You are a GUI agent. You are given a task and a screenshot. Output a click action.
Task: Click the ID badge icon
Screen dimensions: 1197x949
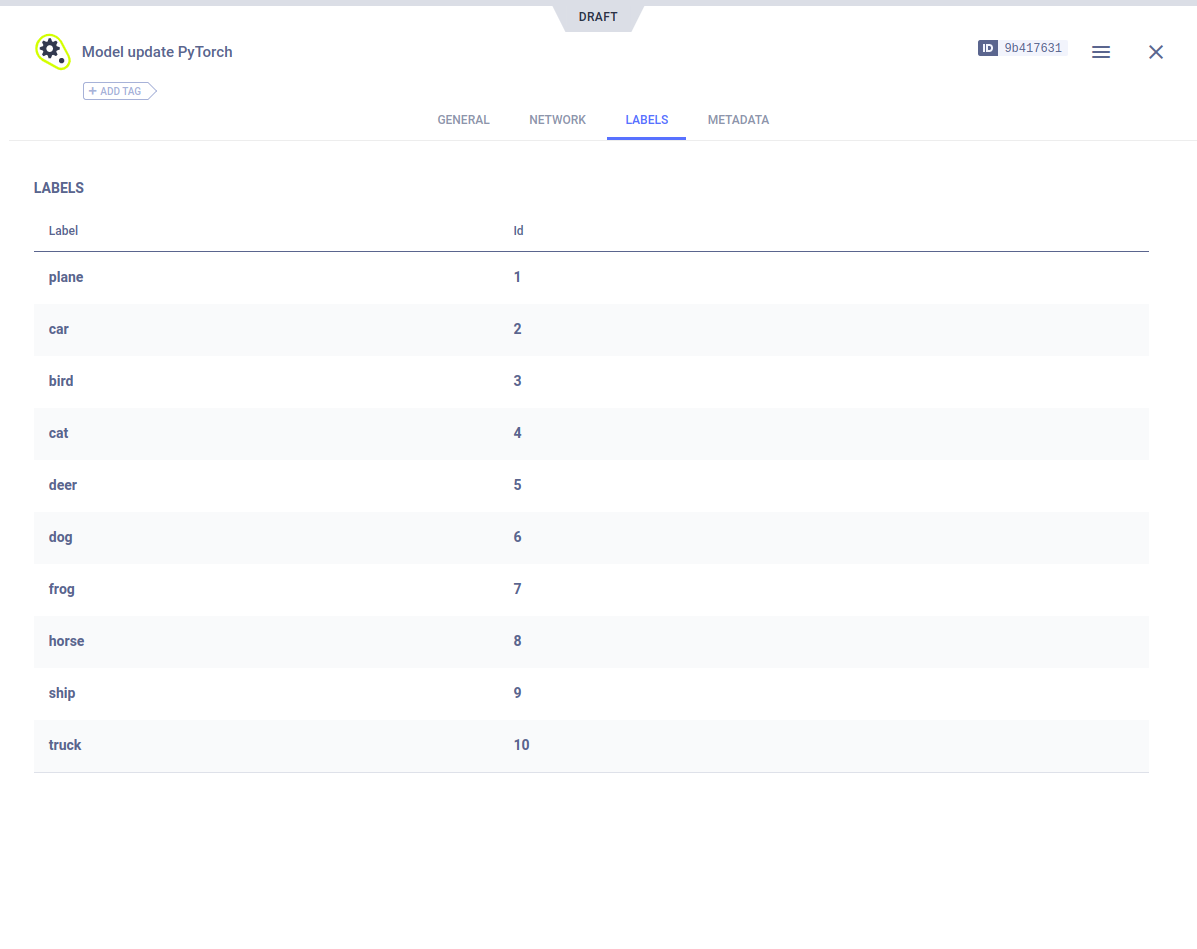(x=987, y=48)
